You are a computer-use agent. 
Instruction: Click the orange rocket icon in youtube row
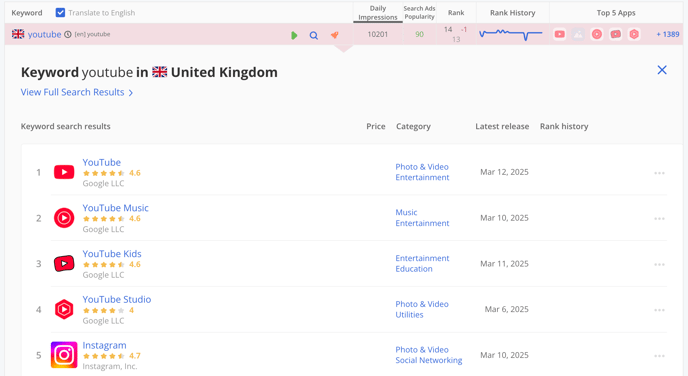334,35
